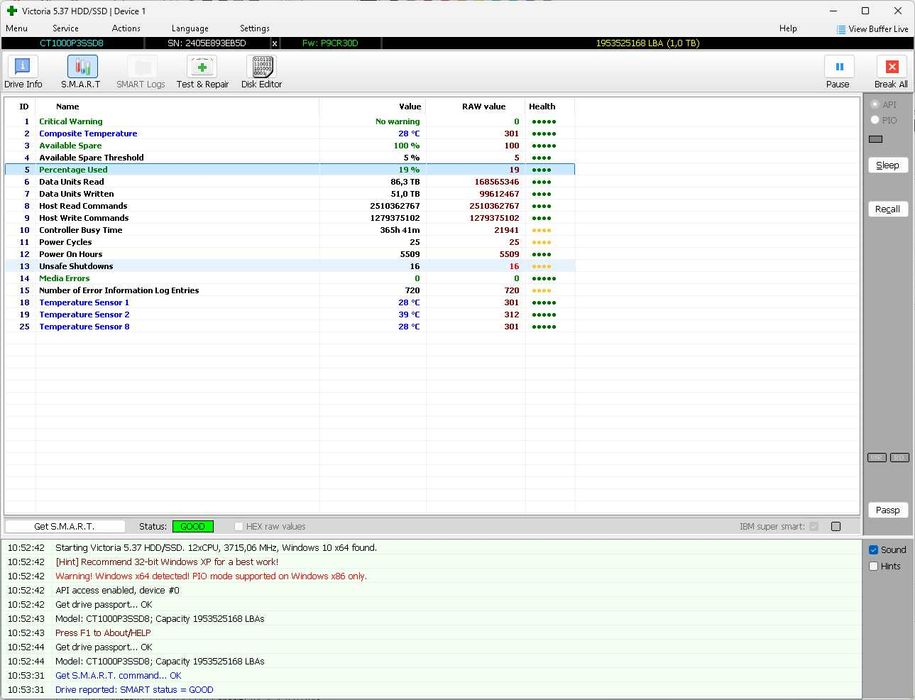This screenshot has height=700, width=915.
Task: Click the View Buffer Live icon
Action: tap(841, 29)
